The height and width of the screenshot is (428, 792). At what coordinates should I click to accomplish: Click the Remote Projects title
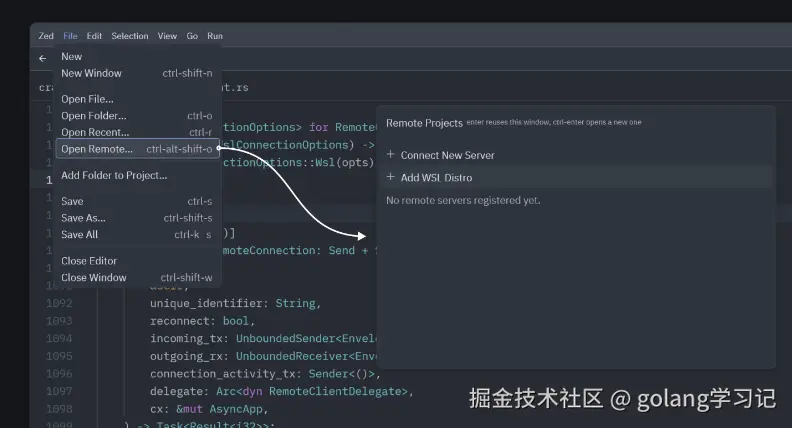click(424, 123)
